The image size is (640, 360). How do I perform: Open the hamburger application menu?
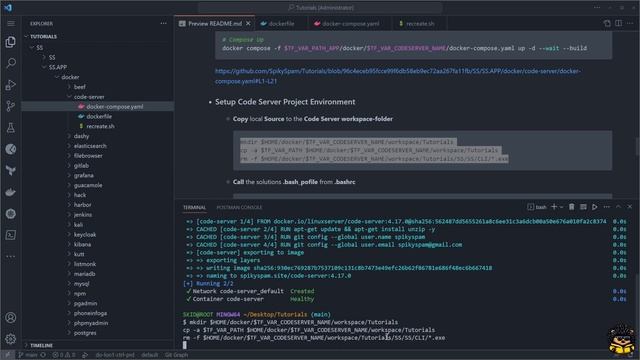11,24
